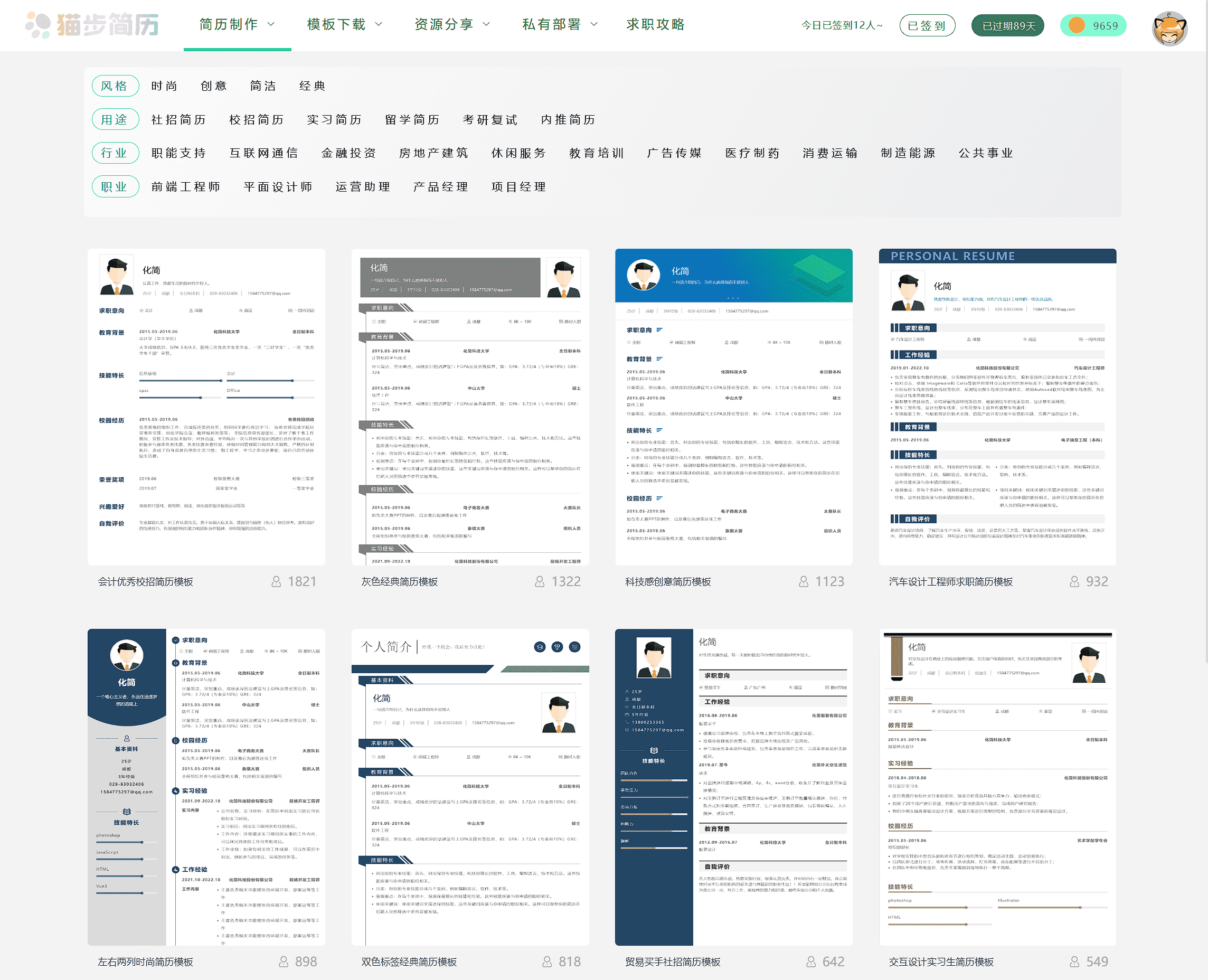Filter industry by 金融投资
The height and width of the screenshot is (980, 1208).
tap(349, 153)
